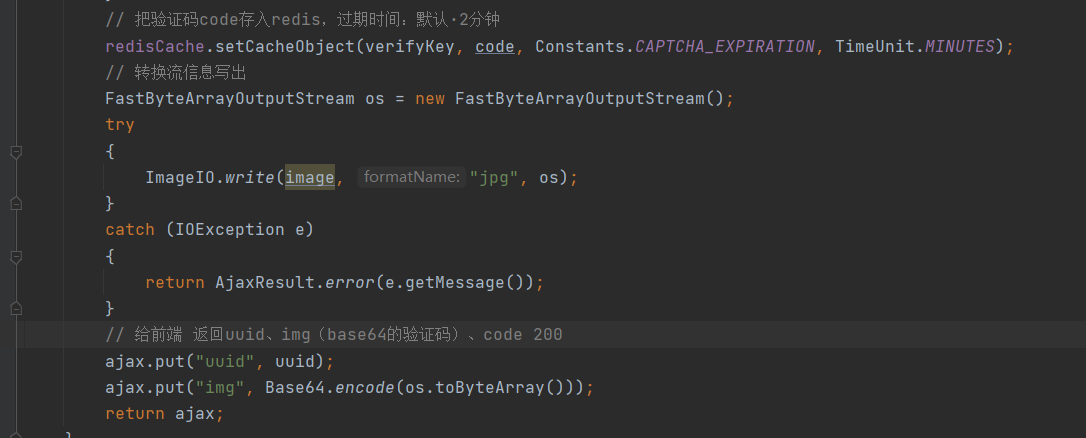Collapse the try block fold marker
This screenshot has width=1086, height=438.
point(16,151)
